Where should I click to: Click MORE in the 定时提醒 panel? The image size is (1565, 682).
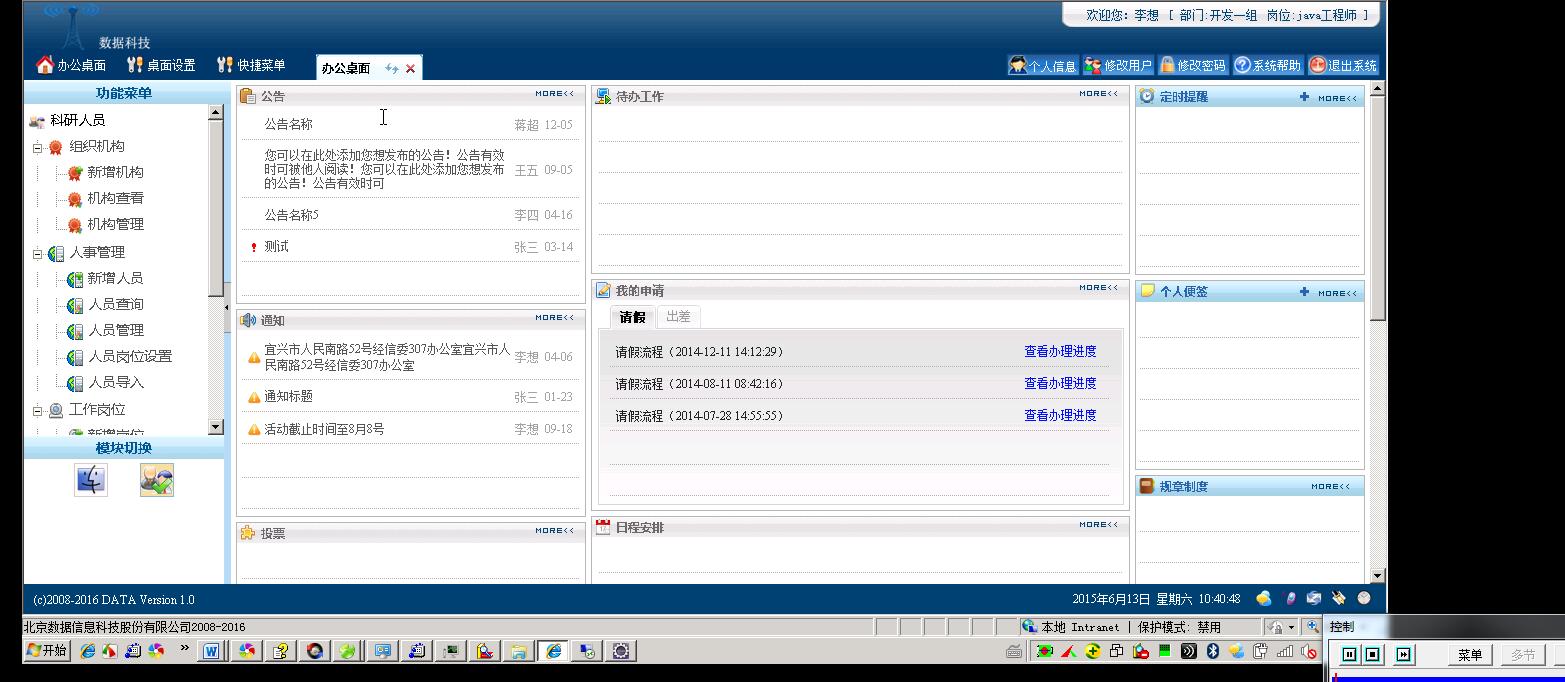pos(1337,98)
